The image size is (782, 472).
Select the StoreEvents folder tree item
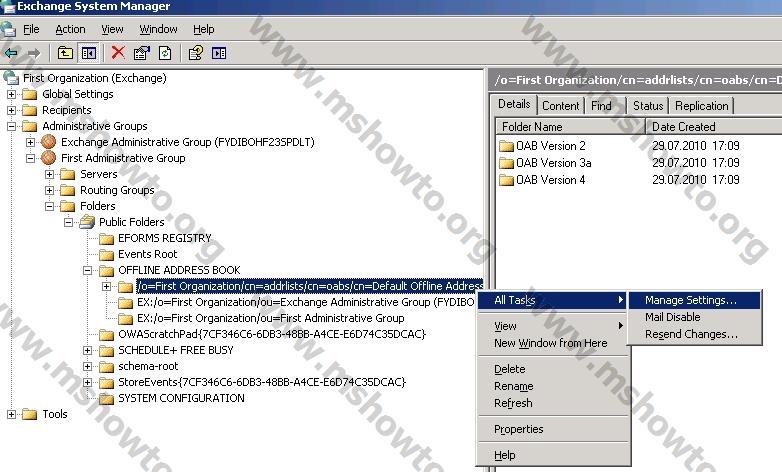(262, 382)
